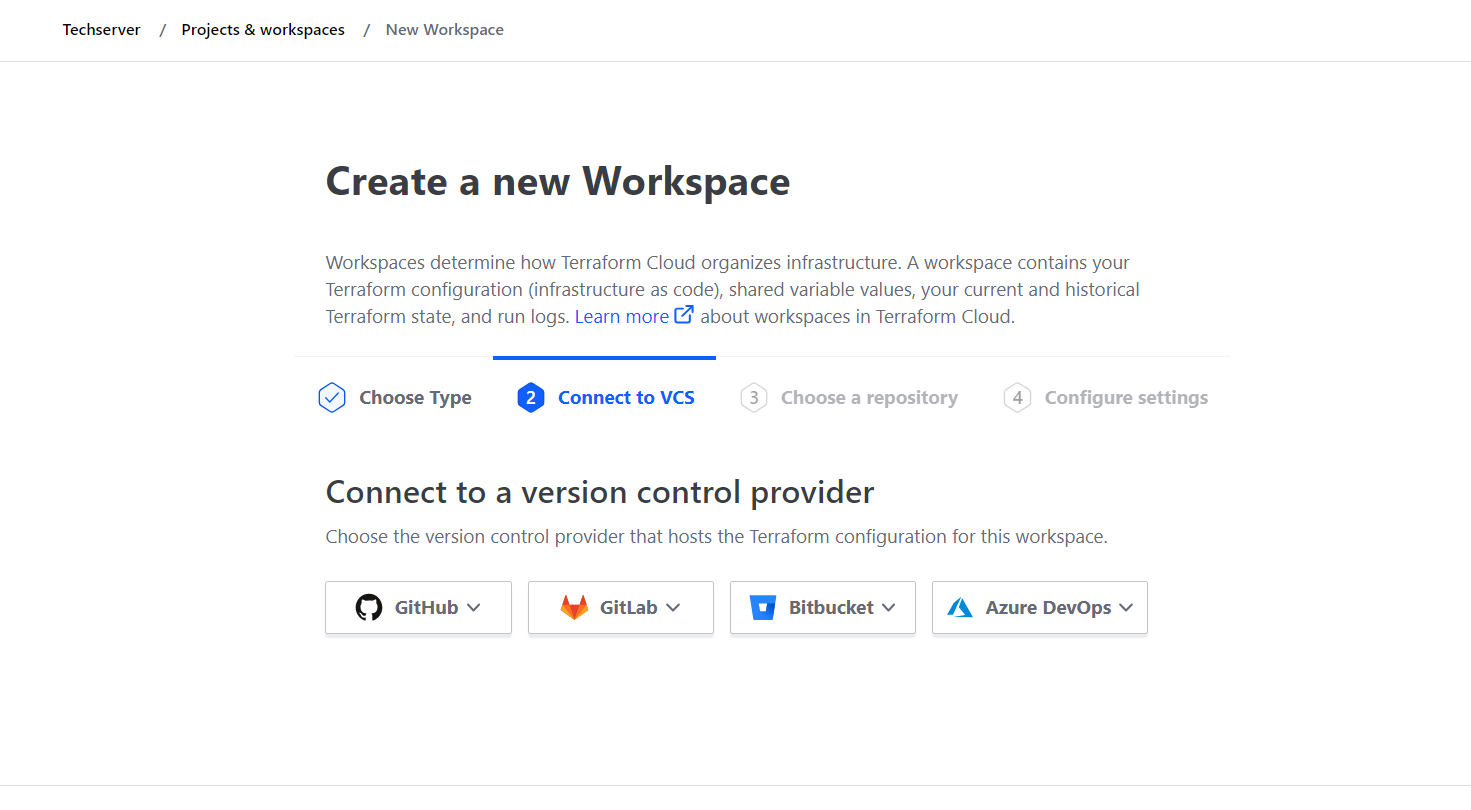Expand the GitHub dropdown chevron

(474, 607)
